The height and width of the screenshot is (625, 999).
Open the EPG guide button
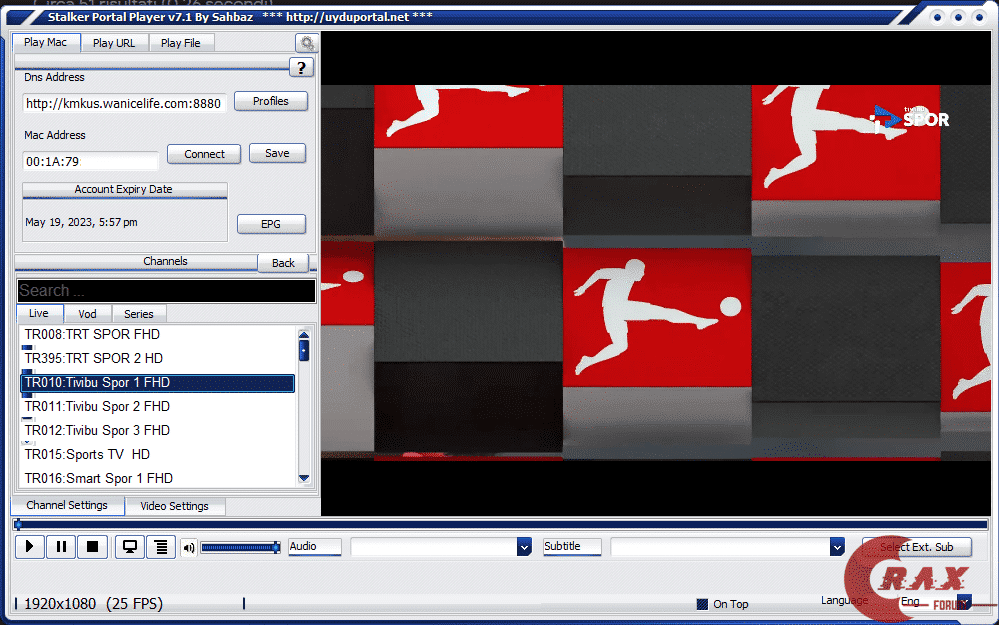point(271,224)
